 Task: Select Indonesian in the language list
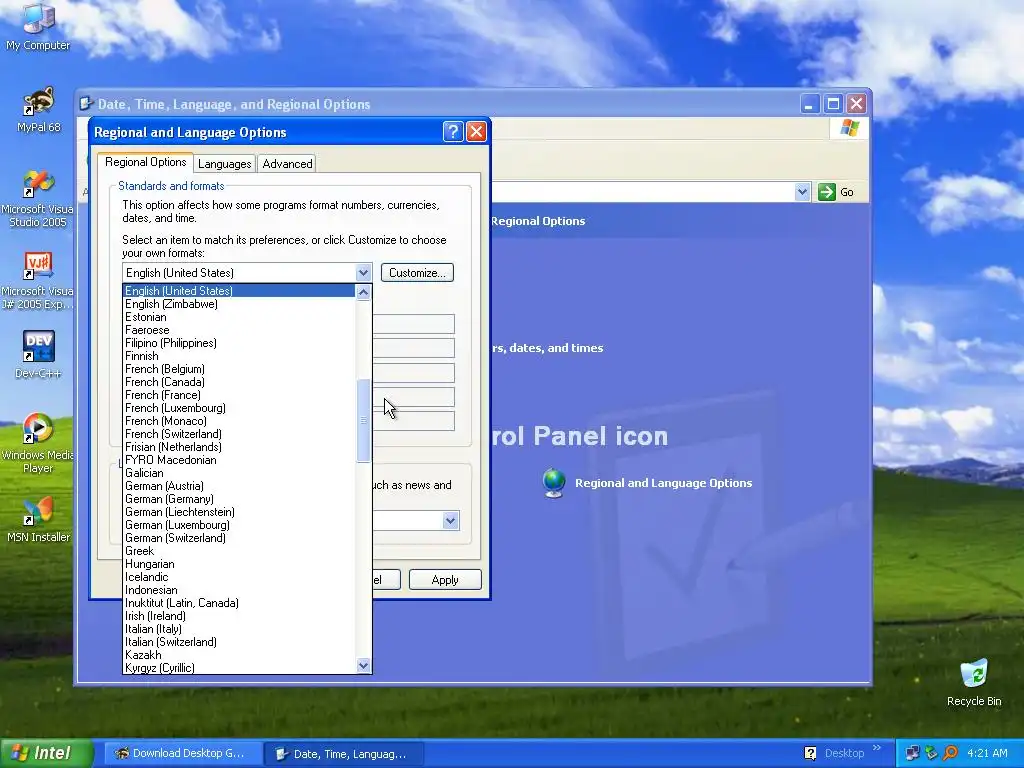239,590
